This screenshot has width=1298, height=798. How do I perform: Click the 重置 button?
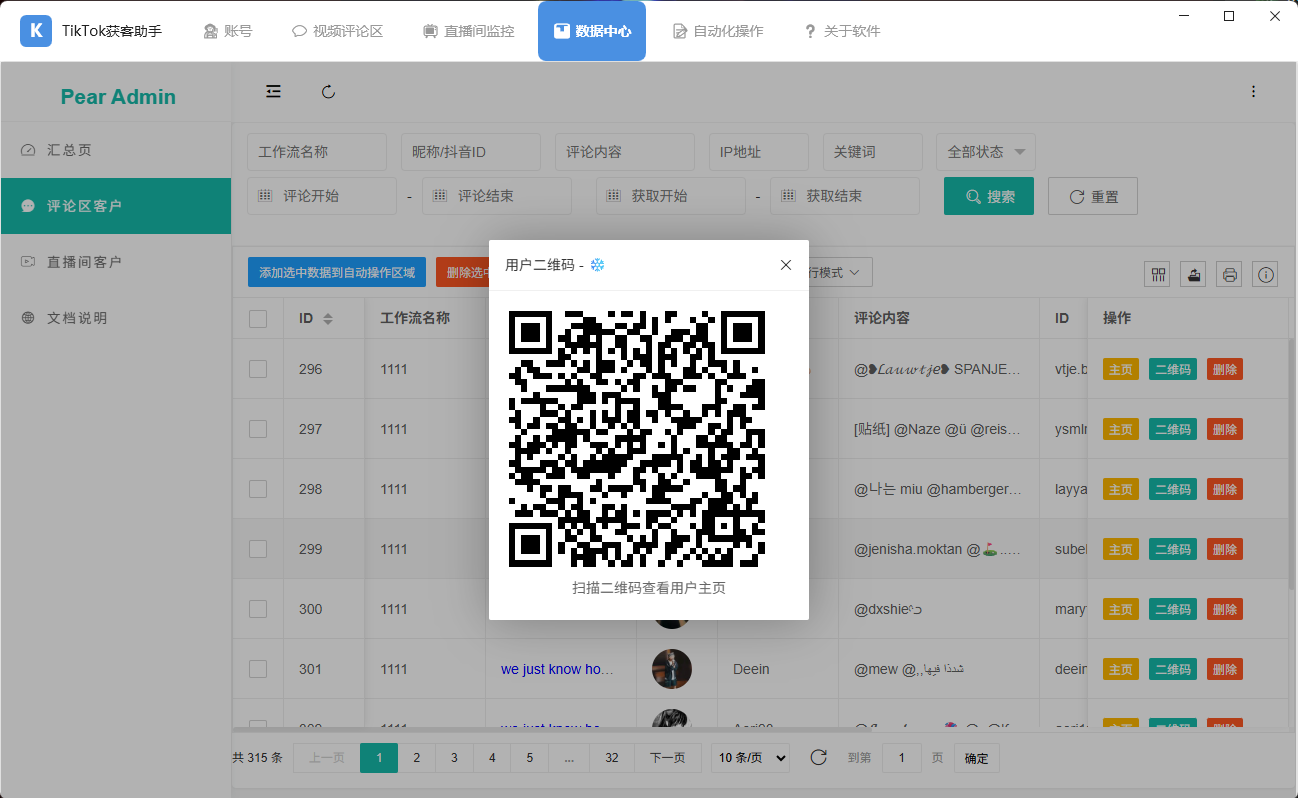tap(1093, 196)
